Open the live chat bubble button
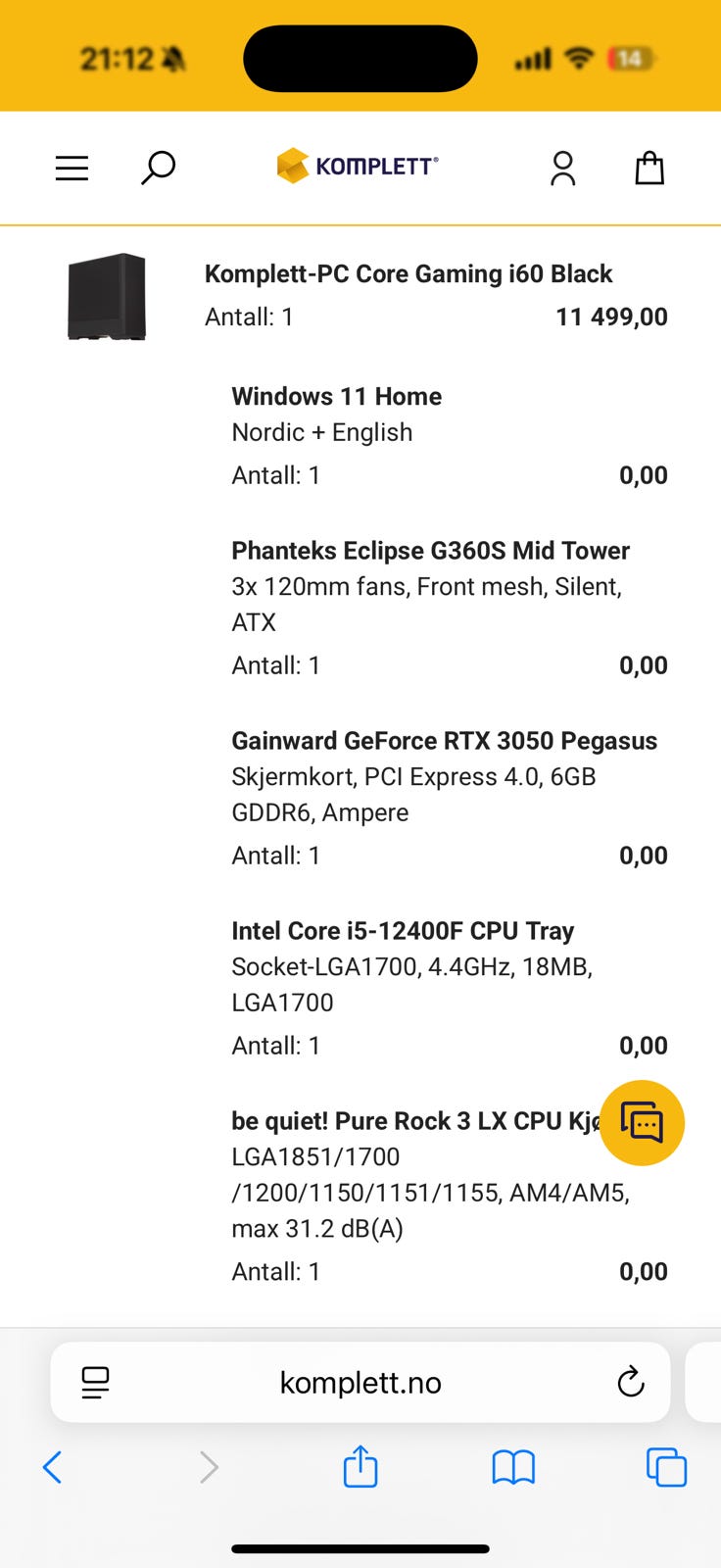The height and width of the screenshot is (1568, 721). tap(642, 1122)
